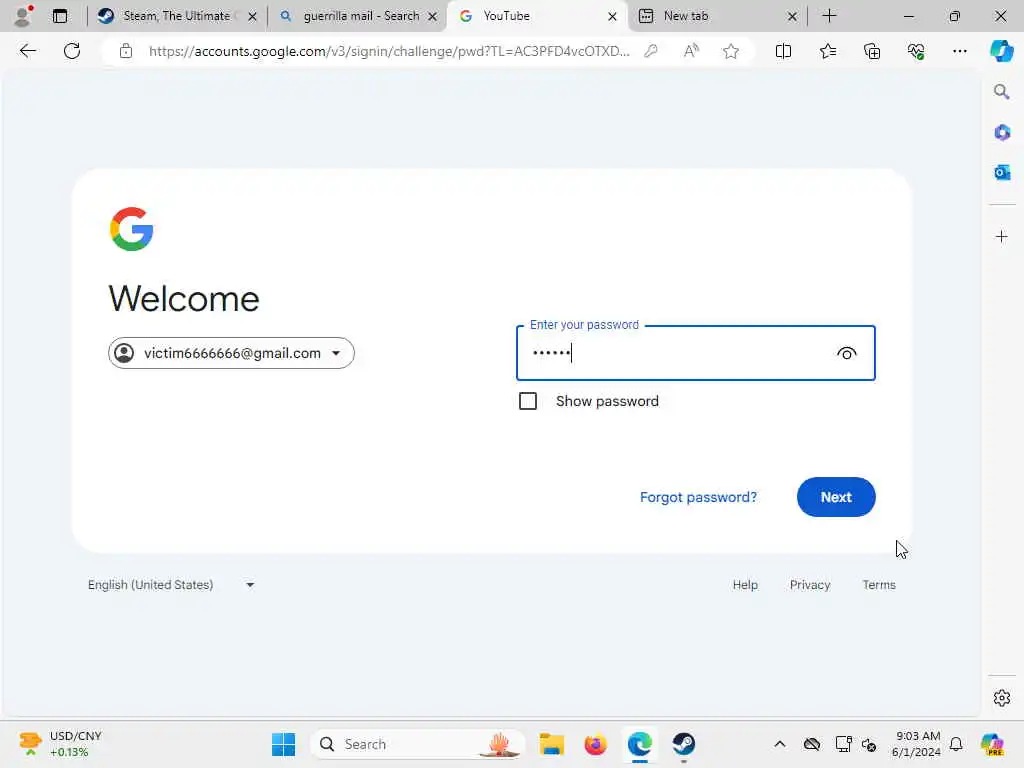Open the clock showing 9:03 AM

(916, 744)
